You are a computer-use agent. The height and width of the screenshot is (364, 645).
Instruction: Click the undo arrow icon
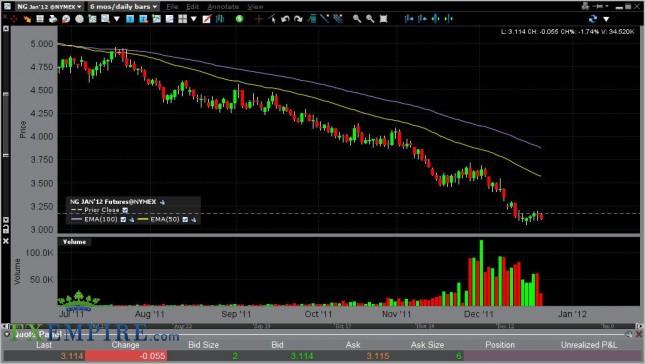point(285,19)
